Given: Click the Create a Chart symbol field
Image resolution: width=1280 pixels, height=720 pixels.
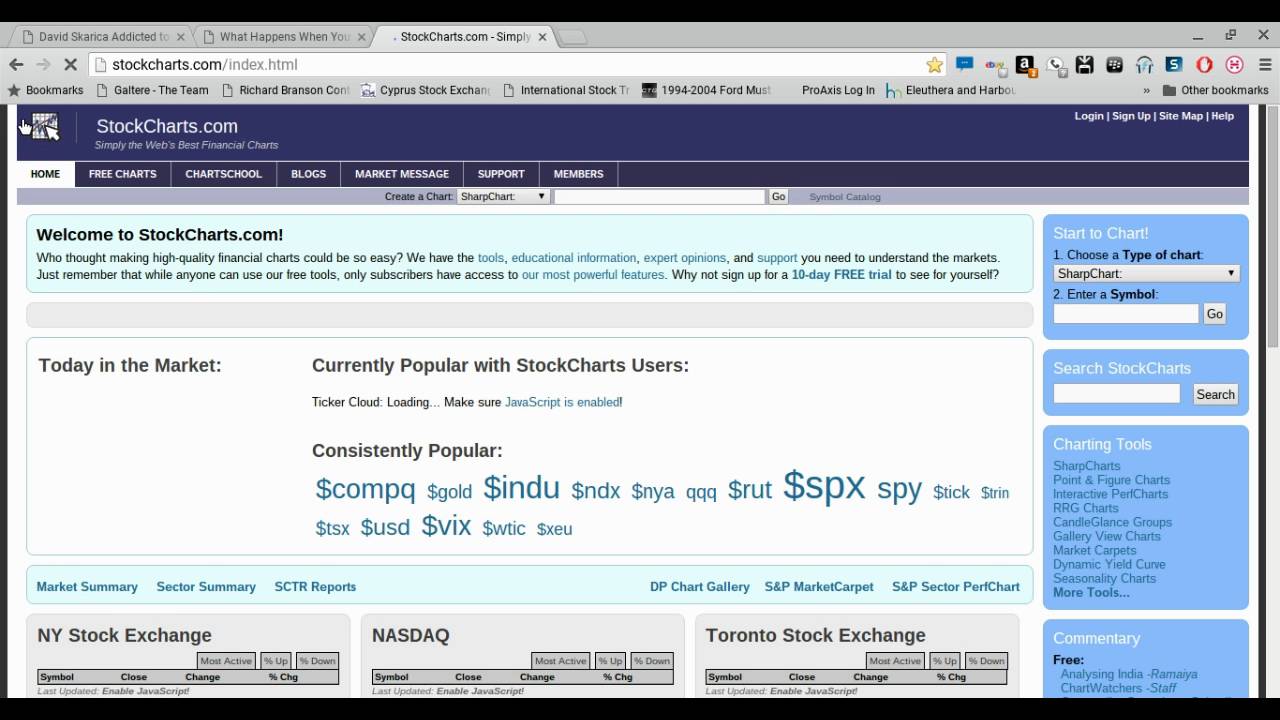Looking at the screenshot, I should (x=659, y=197).
